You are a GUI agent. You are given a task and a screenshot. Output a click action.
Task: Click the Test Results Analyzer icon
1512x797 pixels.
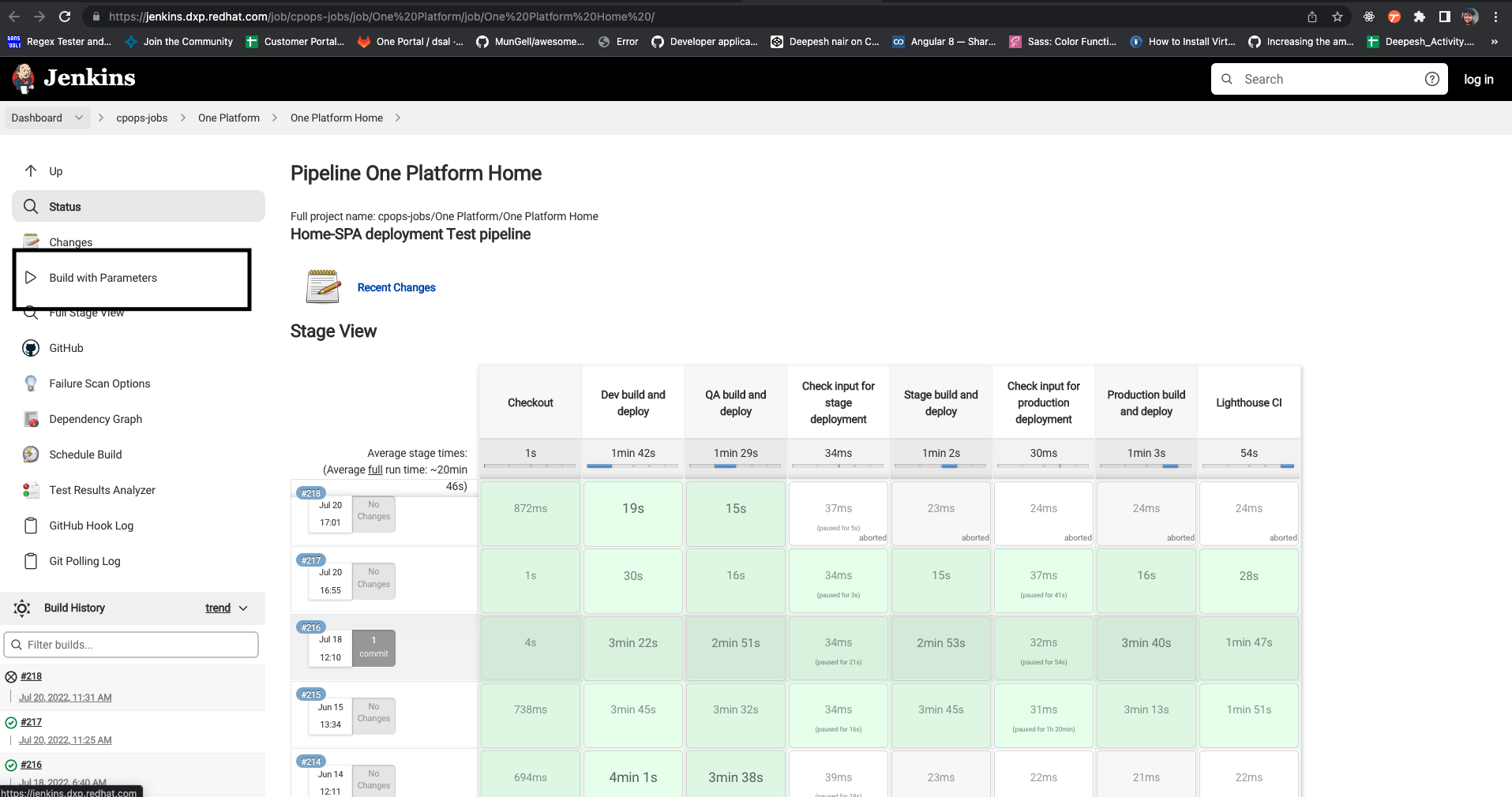pos(31,490)
